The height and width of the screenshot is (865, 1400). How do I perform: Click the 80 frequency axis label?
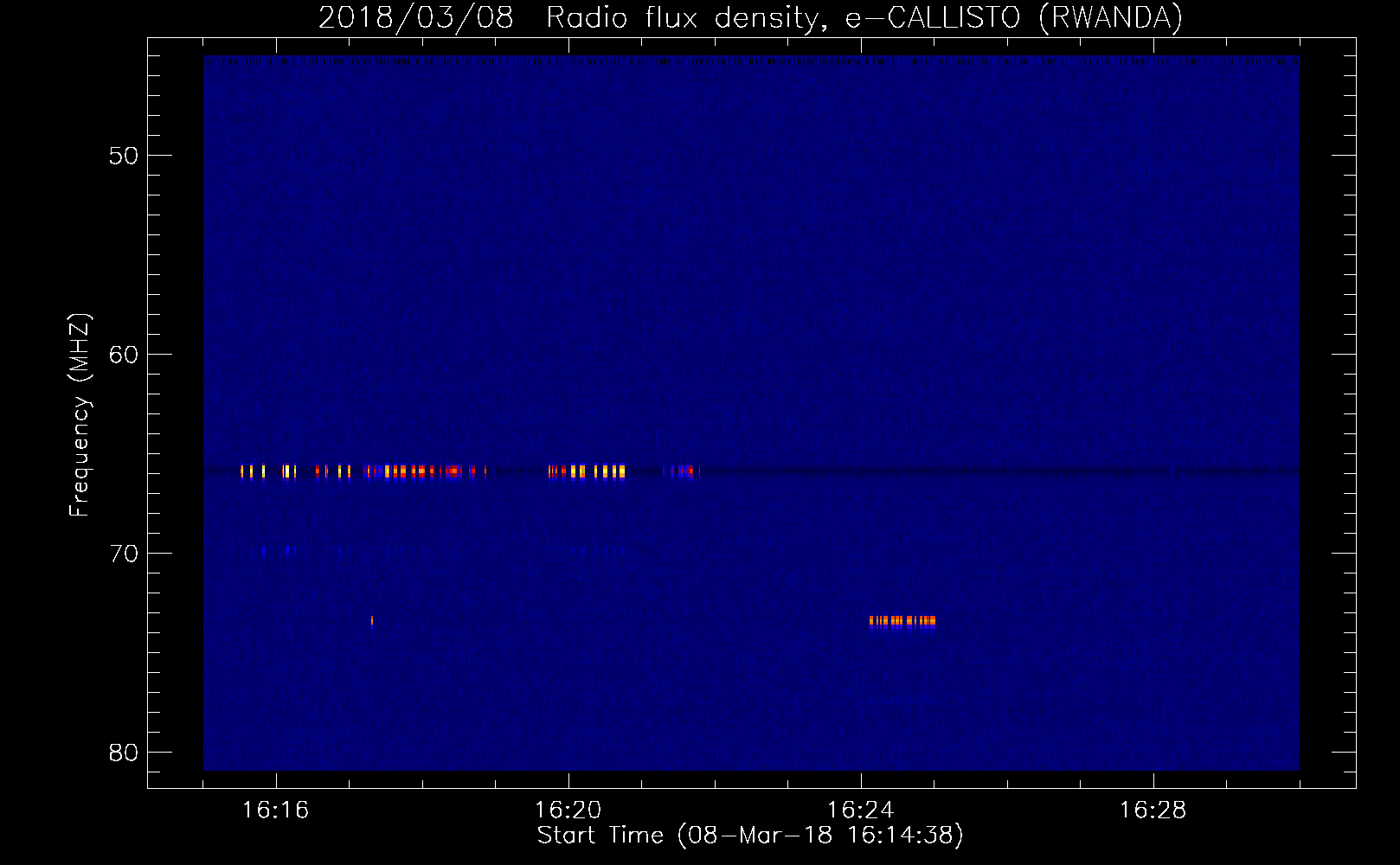pos(124,753)
